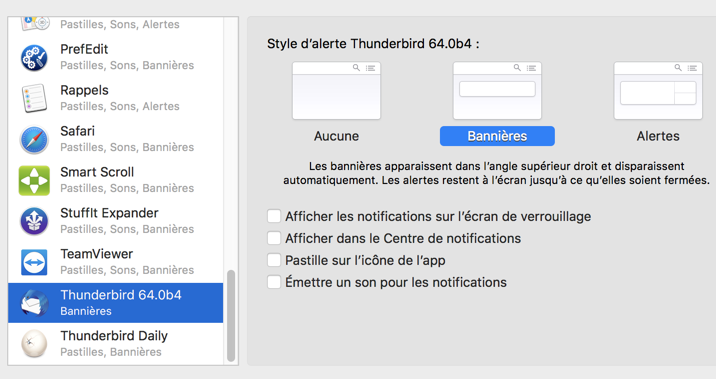This screenshot has width=716, height=379.
Task: Select TeamViewer in the app list
Action: pos(116,262)
